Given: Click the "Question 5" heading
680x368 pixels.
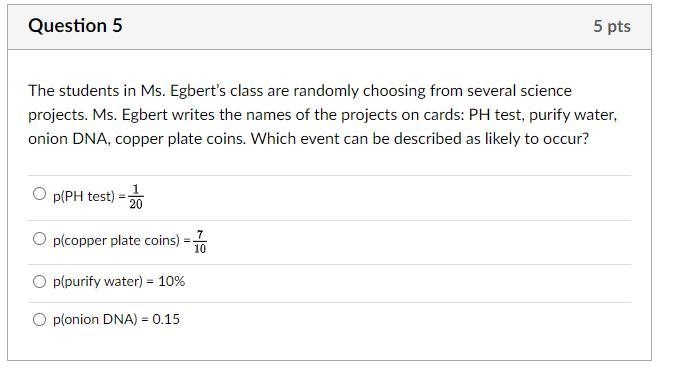Looking at the screenshot, I should (75, 26).
